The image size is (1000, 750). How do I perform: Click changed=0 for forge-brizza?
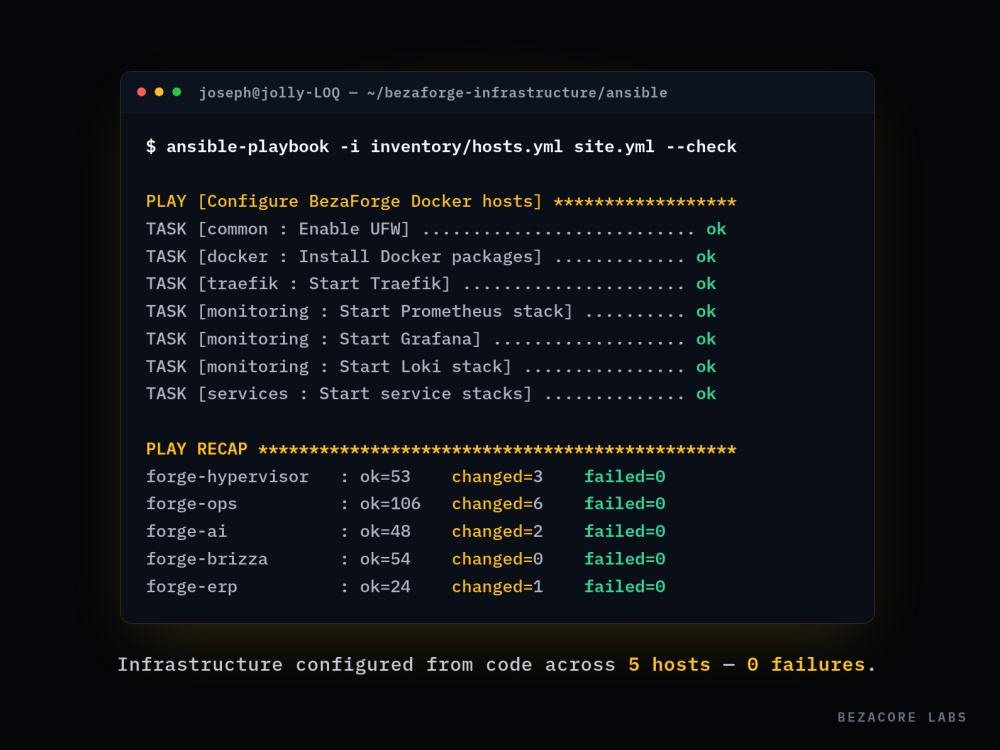(x=497, y=559)
